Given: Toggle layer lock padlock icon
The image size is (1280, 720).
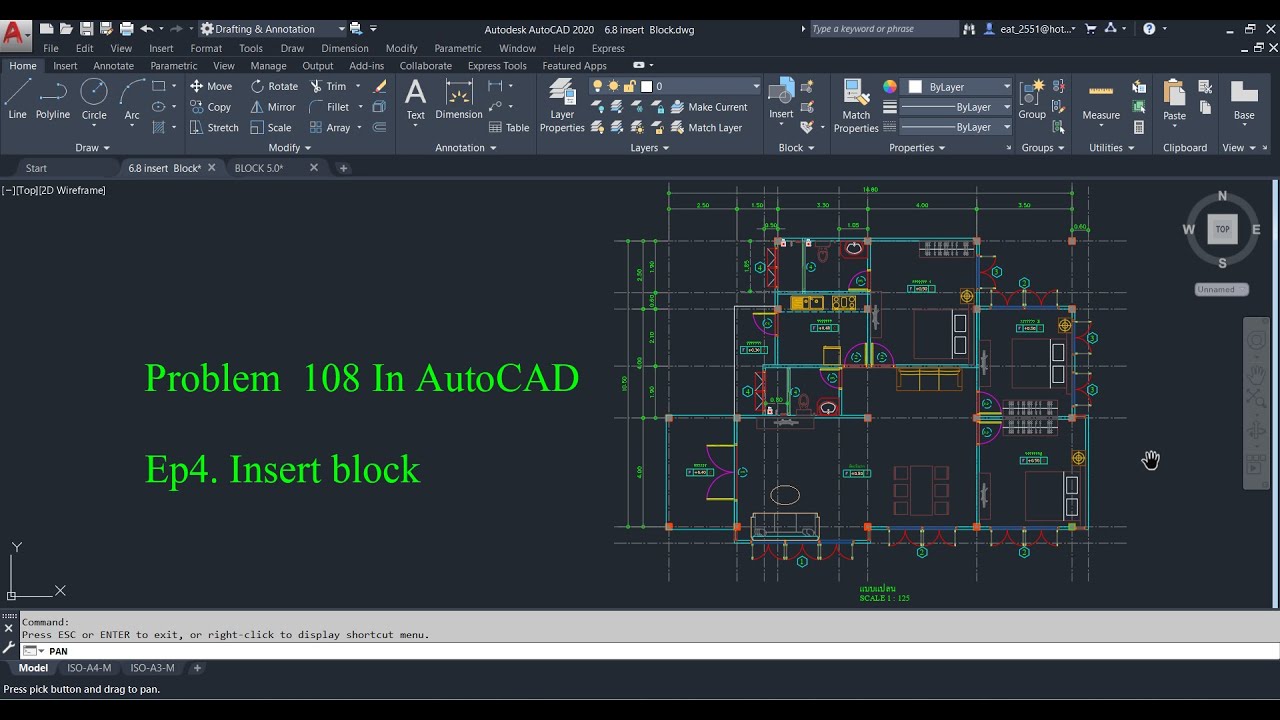Looking at the screenshot, I should (630, 86).
